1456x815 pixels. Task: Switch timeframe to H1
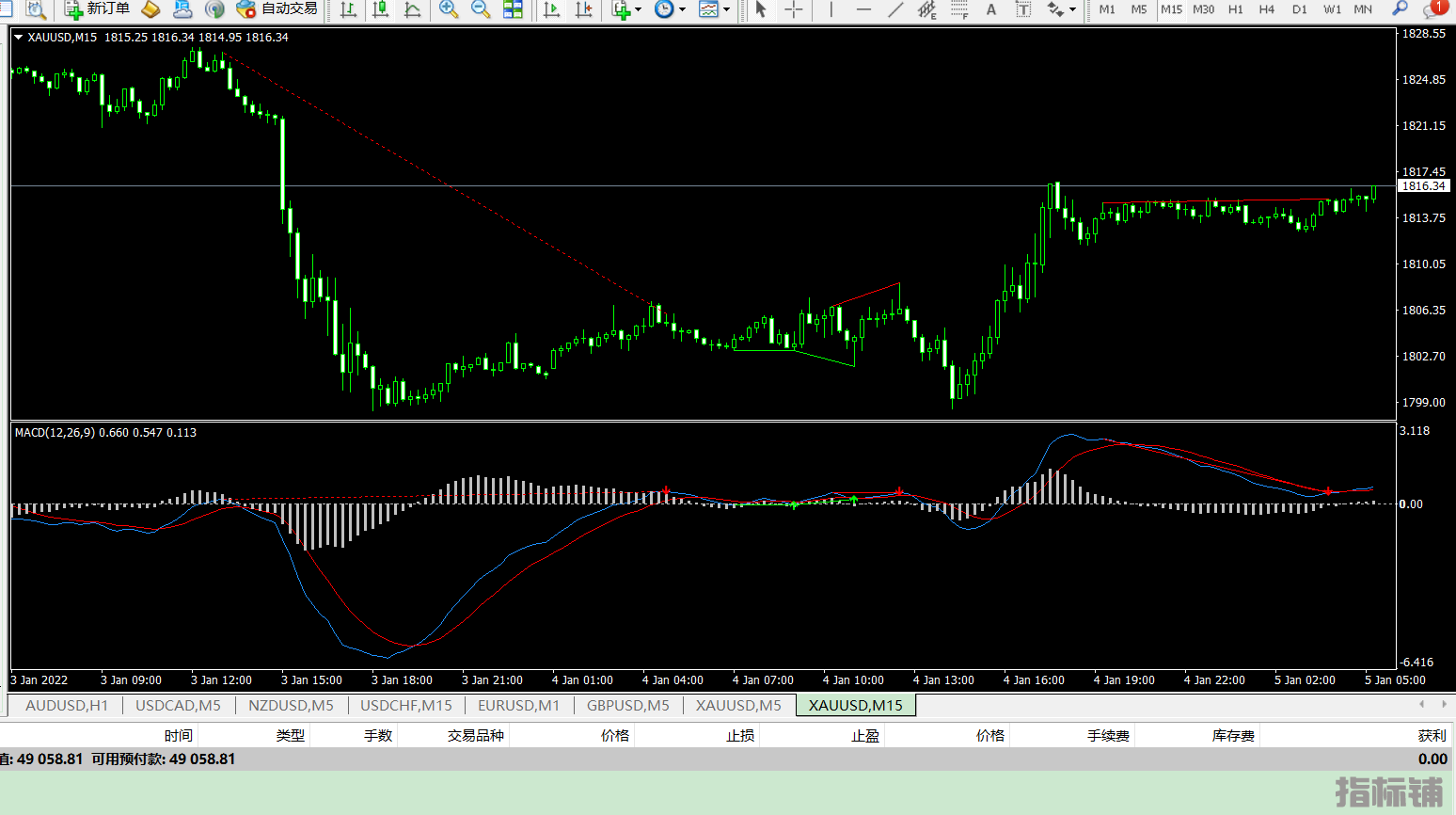coord(1235,9)
